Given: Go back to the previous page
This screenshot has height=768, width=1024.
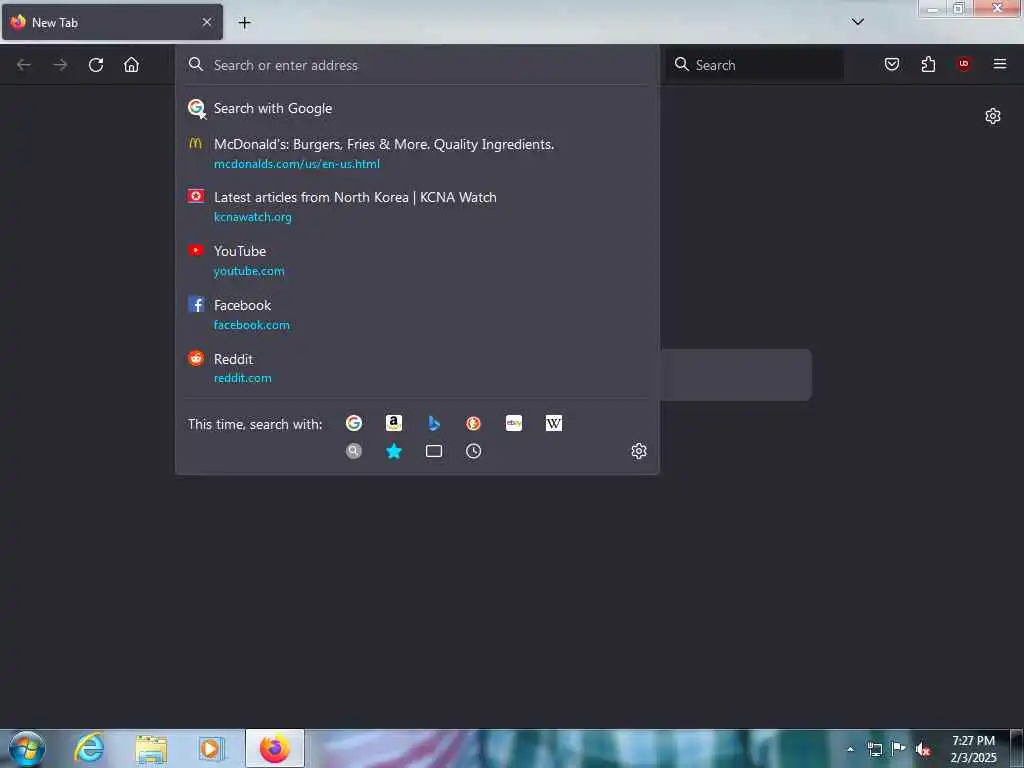Looking at the screenshot, I should [x=24, y=65].
